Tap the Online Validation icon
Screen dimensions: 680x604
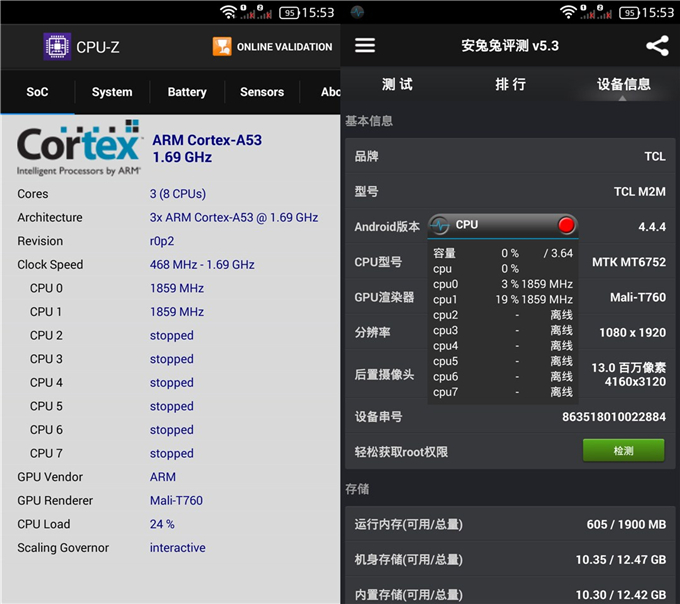point(222,47)
